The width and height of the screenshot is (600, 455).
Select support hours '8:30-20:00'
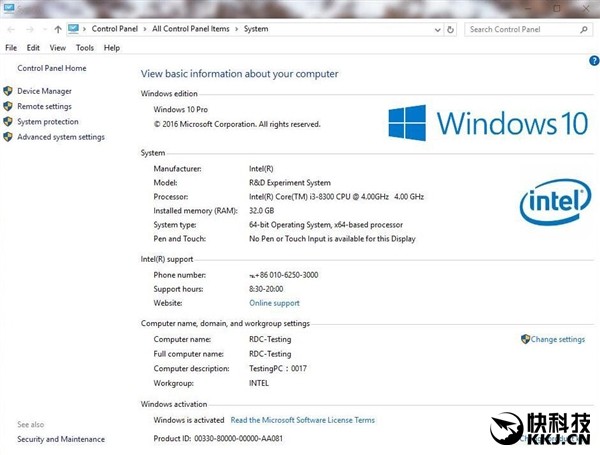coord(266,289)
